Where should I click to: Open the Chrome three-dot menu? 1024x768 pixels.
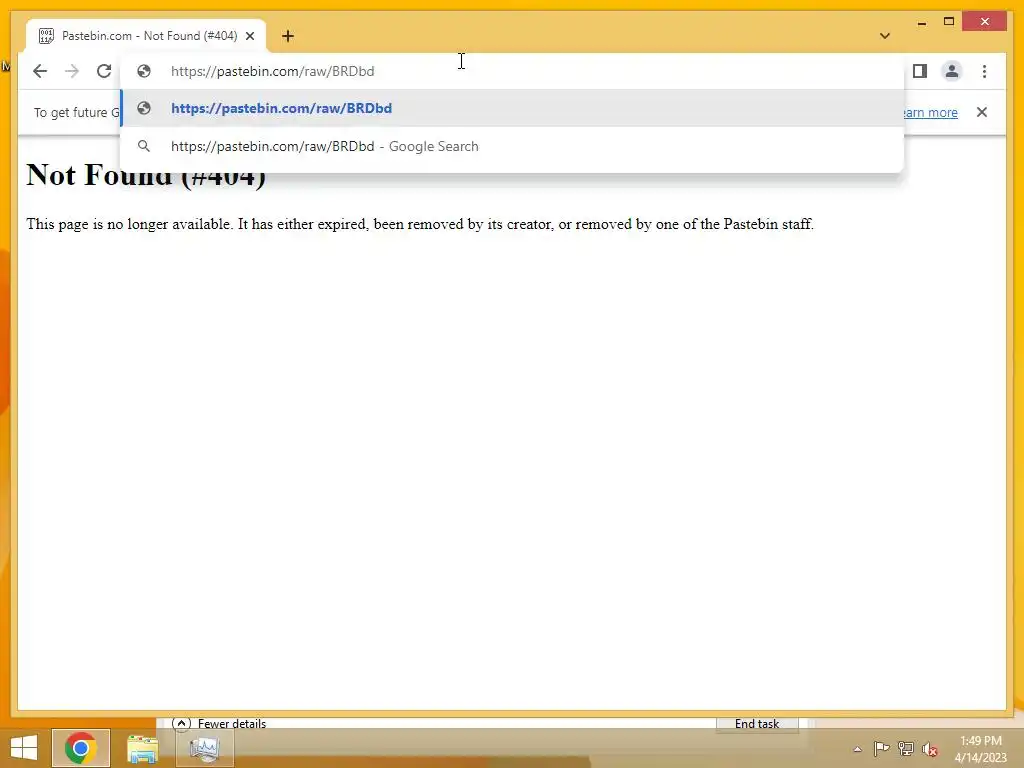point(985,71)
